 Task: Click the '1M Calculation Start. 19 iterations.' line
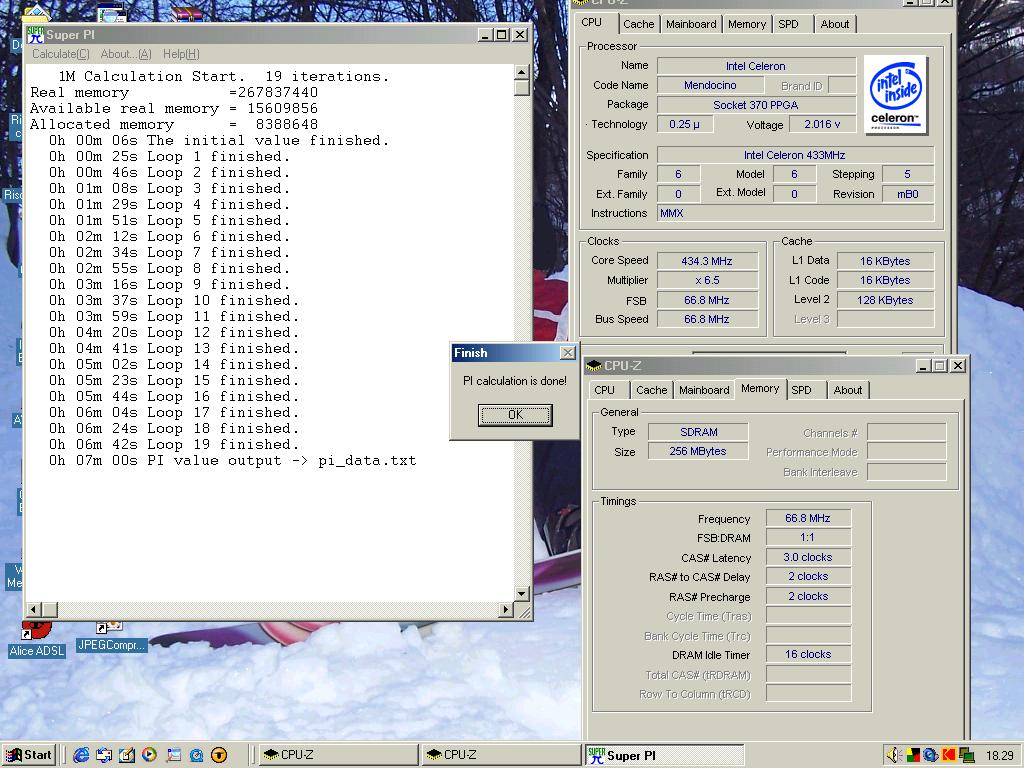coord(224,76)
